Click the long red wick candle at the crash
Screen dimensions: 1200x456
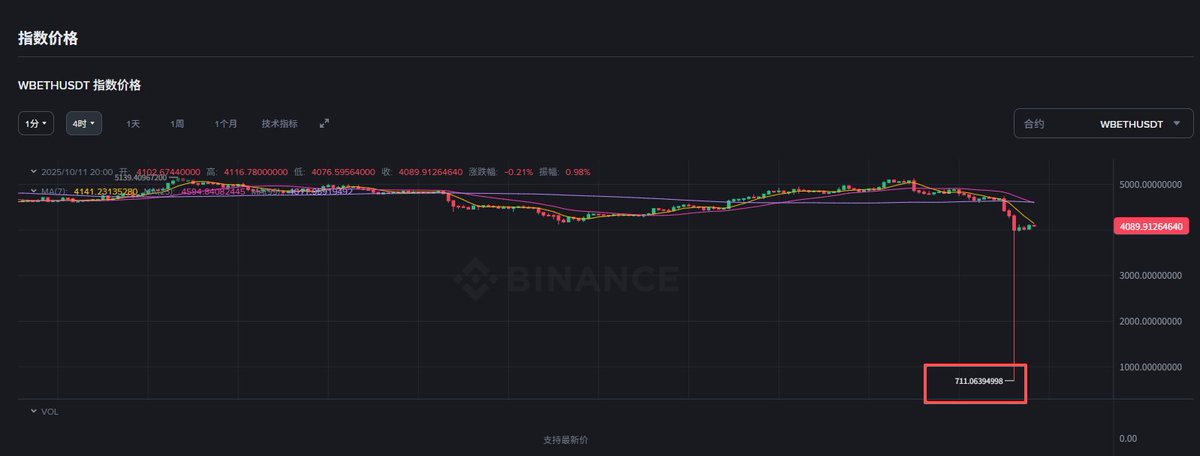[1015, 300]
